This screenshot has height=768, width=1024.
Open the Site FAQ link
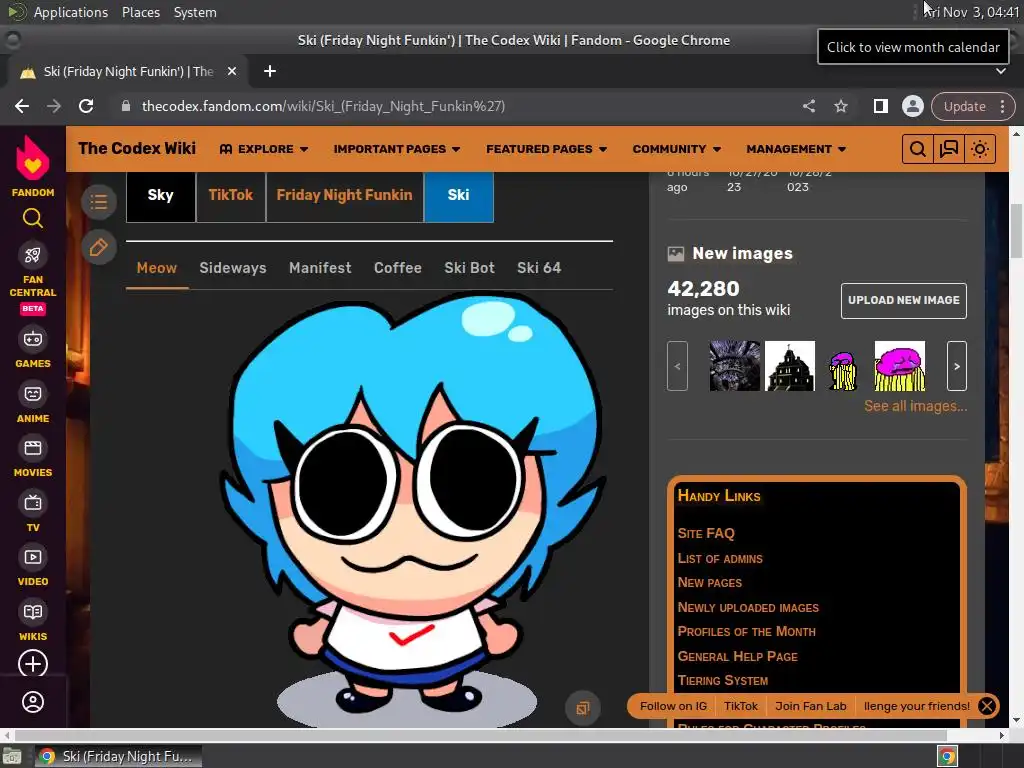coord(706,534)
